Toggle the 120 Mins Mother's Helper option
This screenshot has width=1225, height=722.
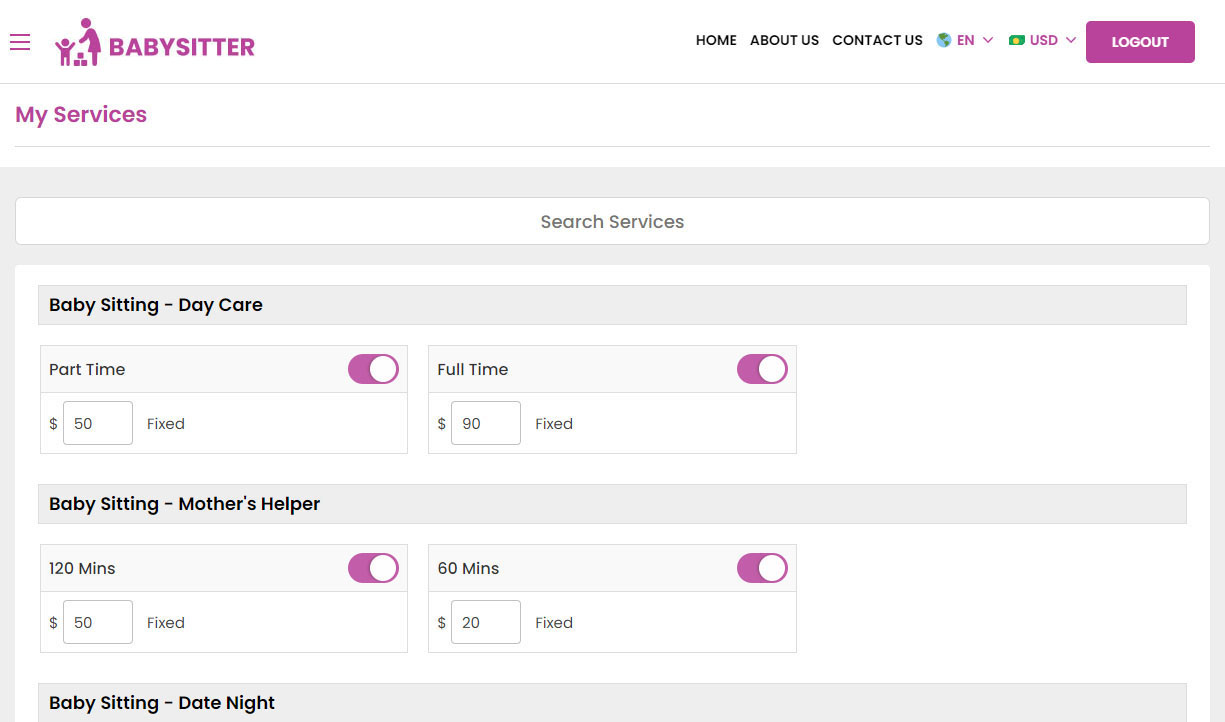click(x=373, y=568)
